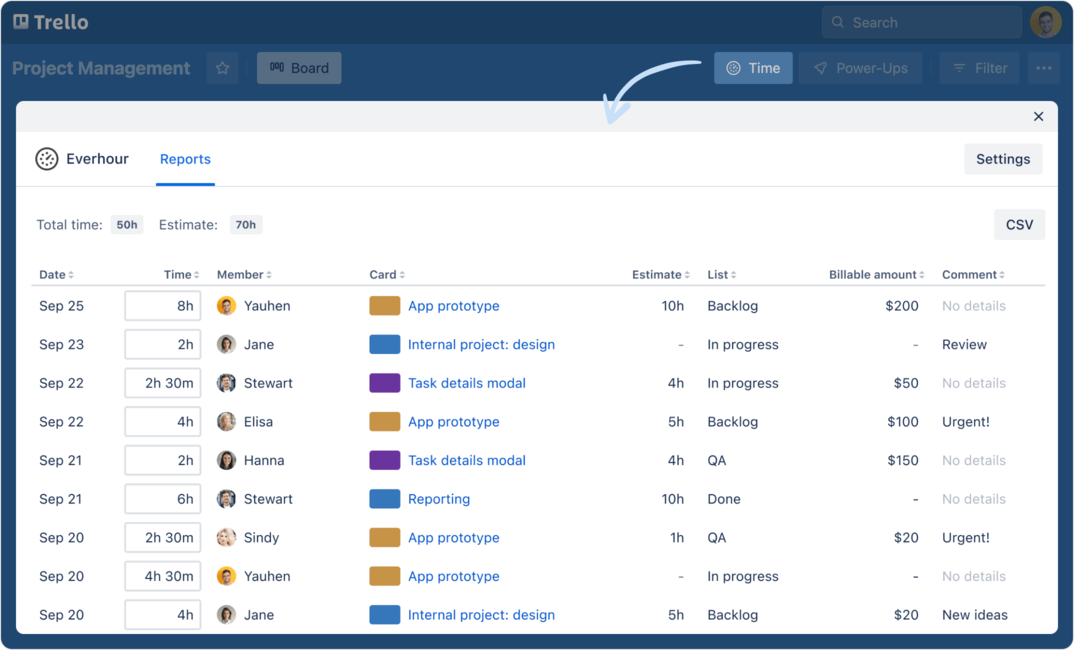Click the Trello logo
Viewport: 1074px width, 650px height.
[51, 22]
